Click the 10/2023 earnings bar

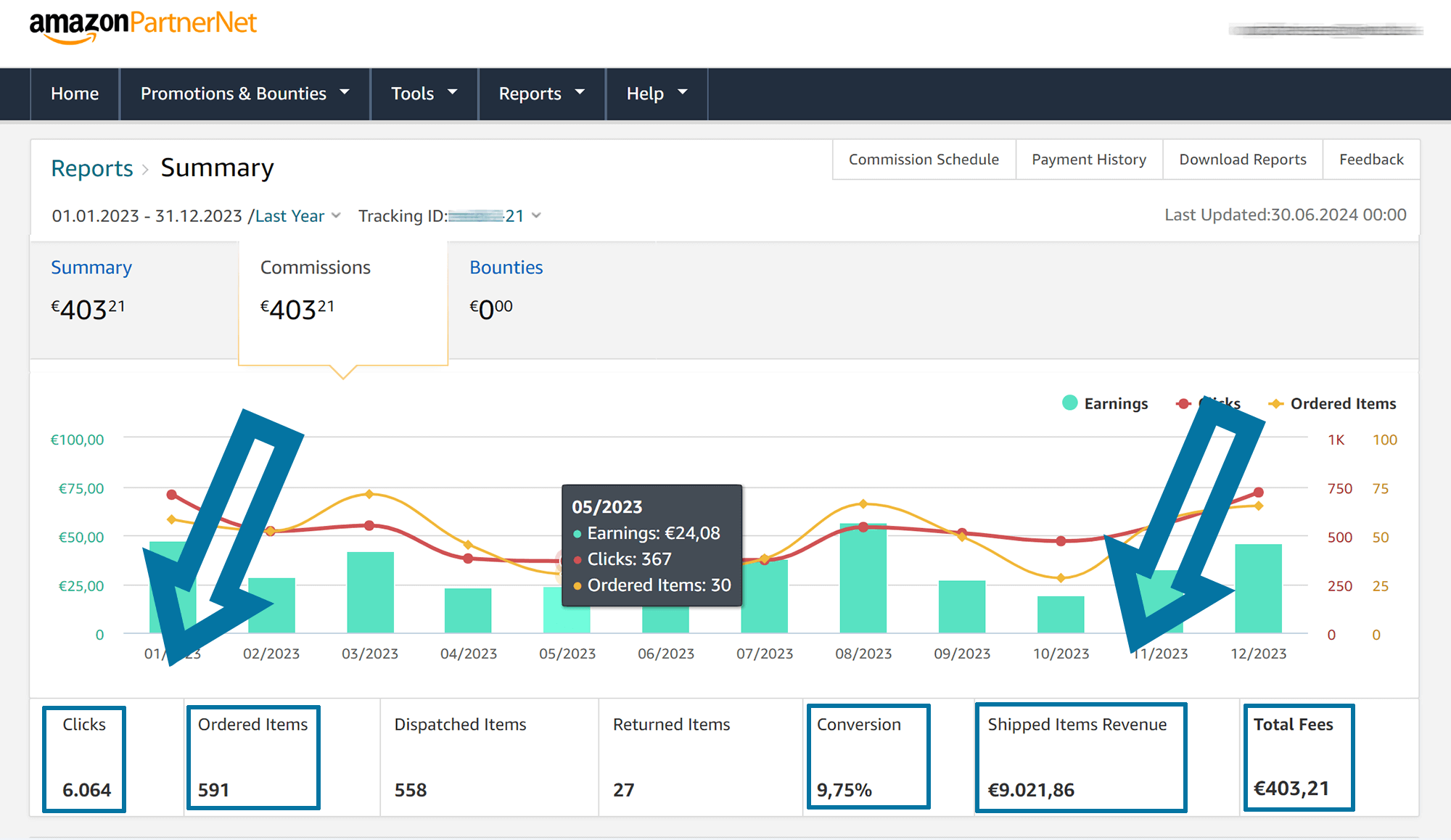point(1061,614)
